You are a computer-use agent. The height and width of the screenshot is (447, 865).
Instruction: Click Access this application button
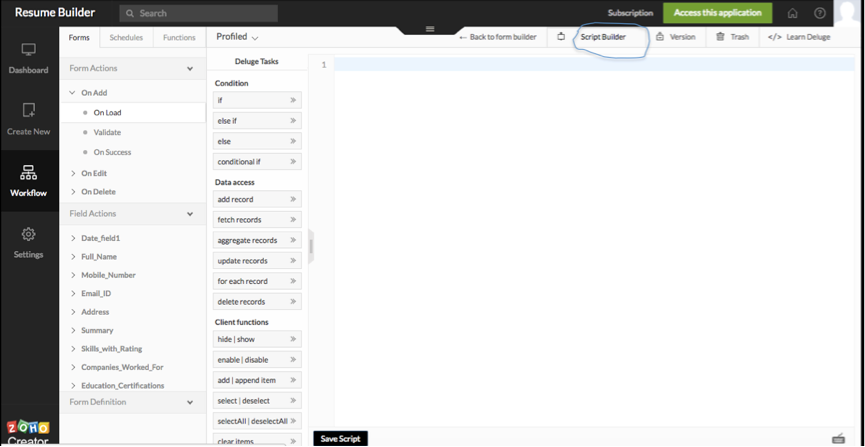click(717, 13)
